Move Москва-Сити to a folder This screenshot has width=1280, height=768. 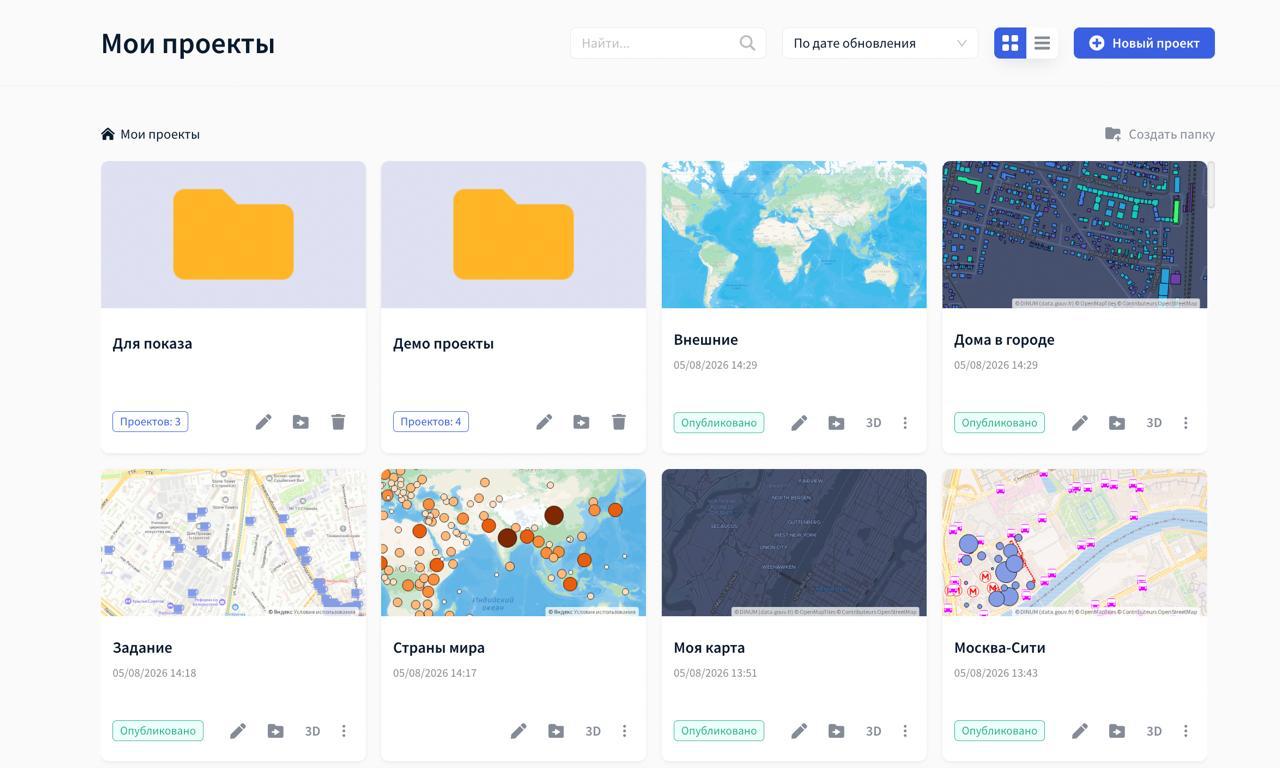coord(1117,731)
